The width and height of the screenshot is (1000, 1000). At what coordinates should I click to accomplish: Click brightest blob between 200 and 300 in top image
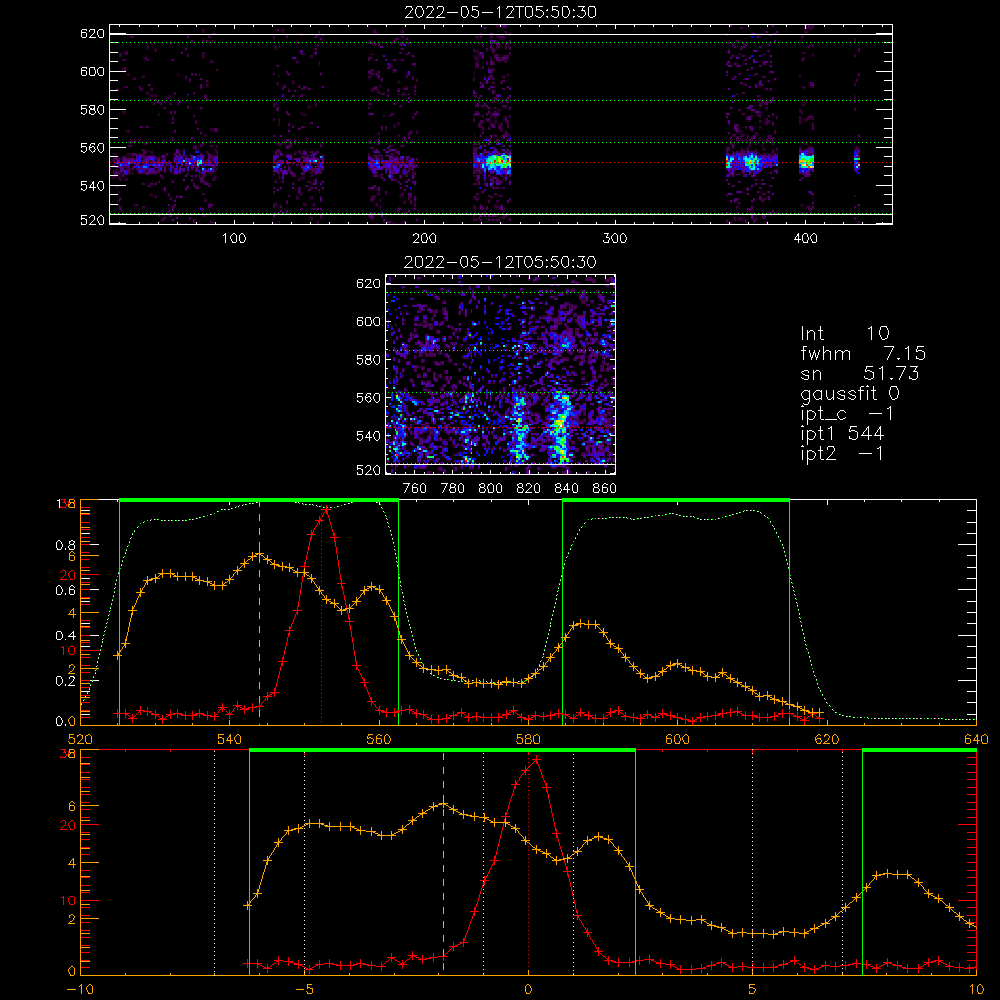496,162
